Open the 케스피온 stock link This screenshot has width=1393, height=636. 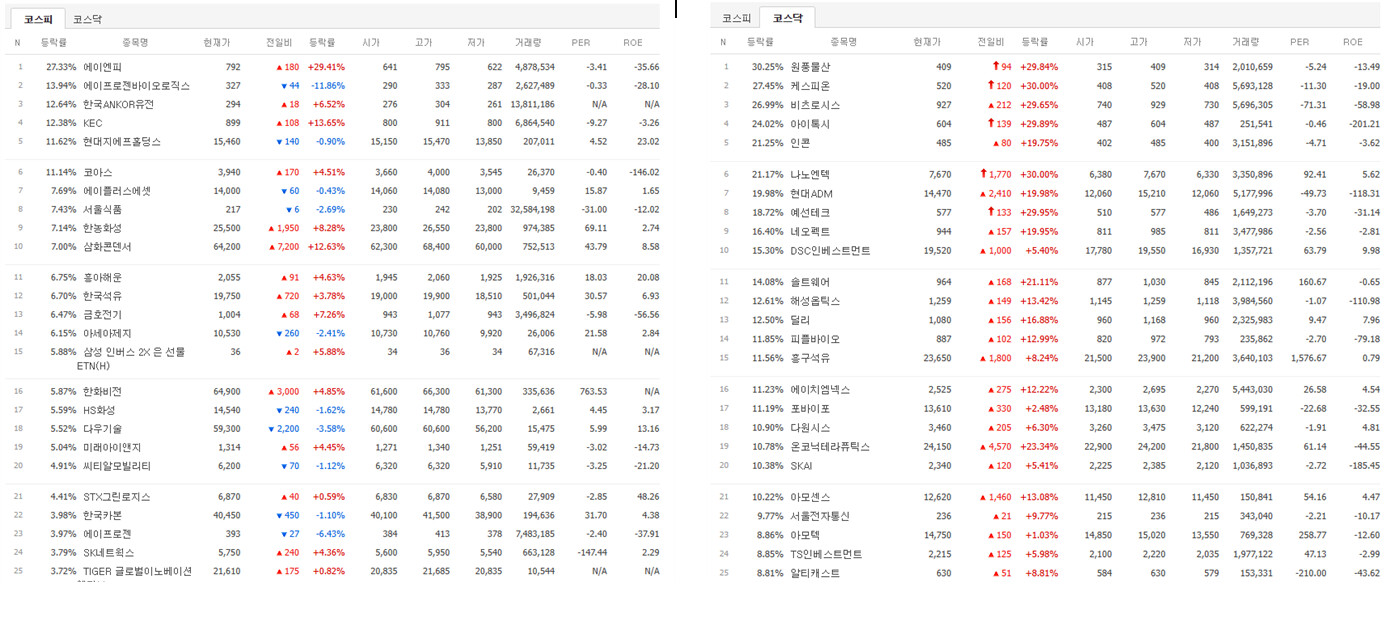click(810, 86)
